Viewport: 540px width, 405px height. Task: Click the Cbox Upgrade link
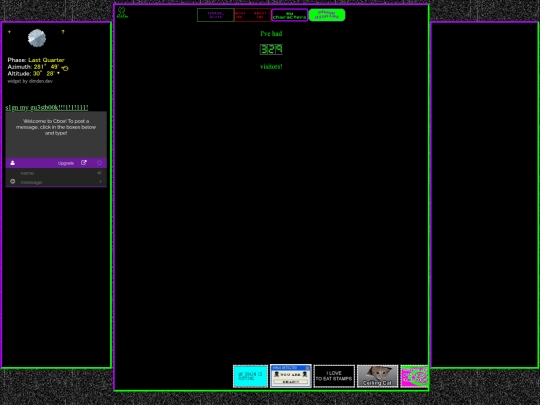pyautogui.click(x=66, y=163)
